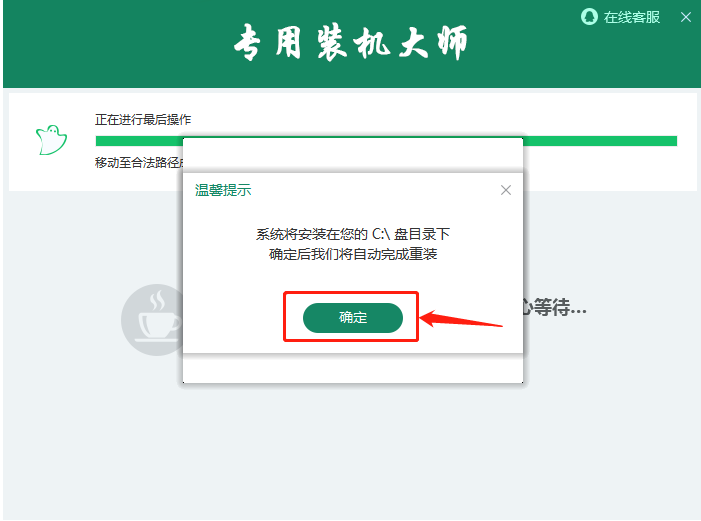Click the 温馨提示 dialog title
Viewport: 701px width, 521px height.
coord(223,190)
